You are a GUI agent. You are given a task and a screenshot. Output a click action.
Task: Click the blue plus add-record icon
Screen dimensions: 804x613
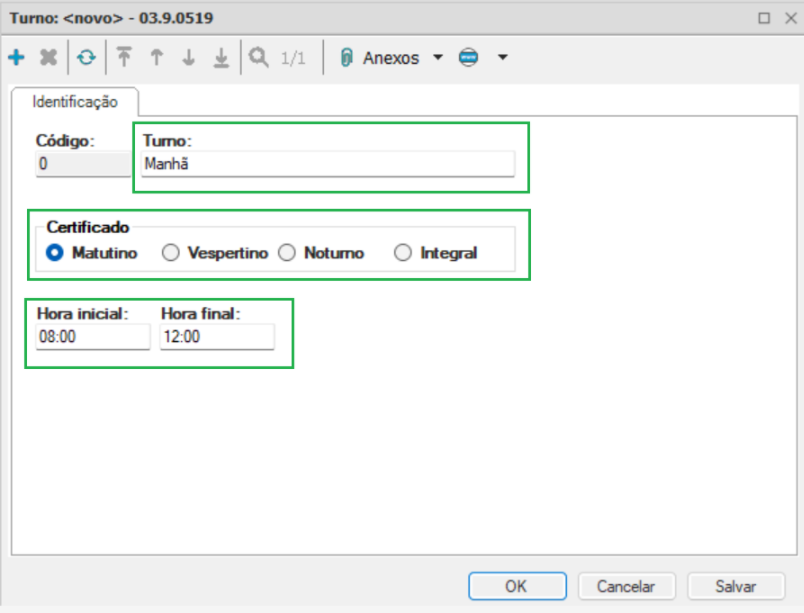[x=16, y=57]
